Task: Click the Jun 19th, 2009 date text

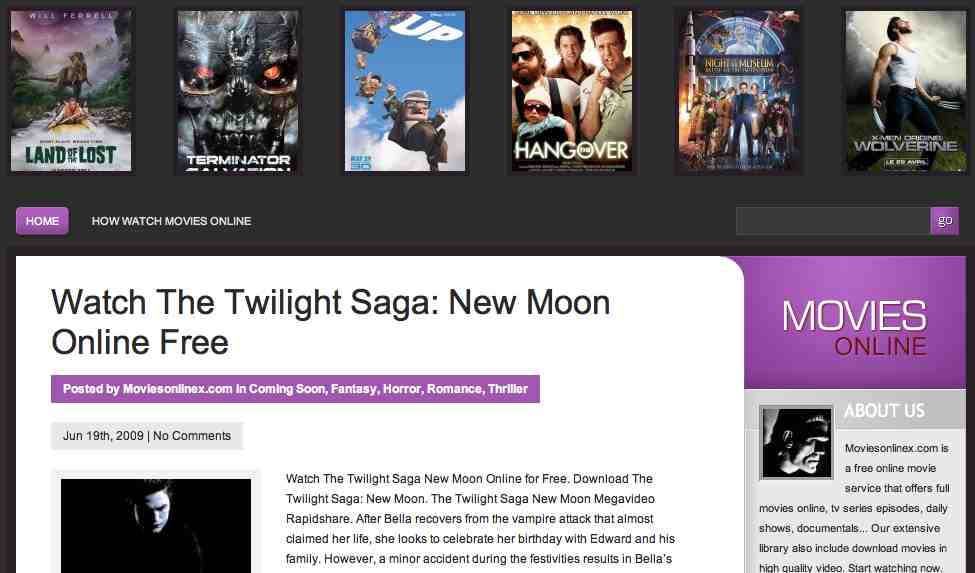Action: click(103, 436)
